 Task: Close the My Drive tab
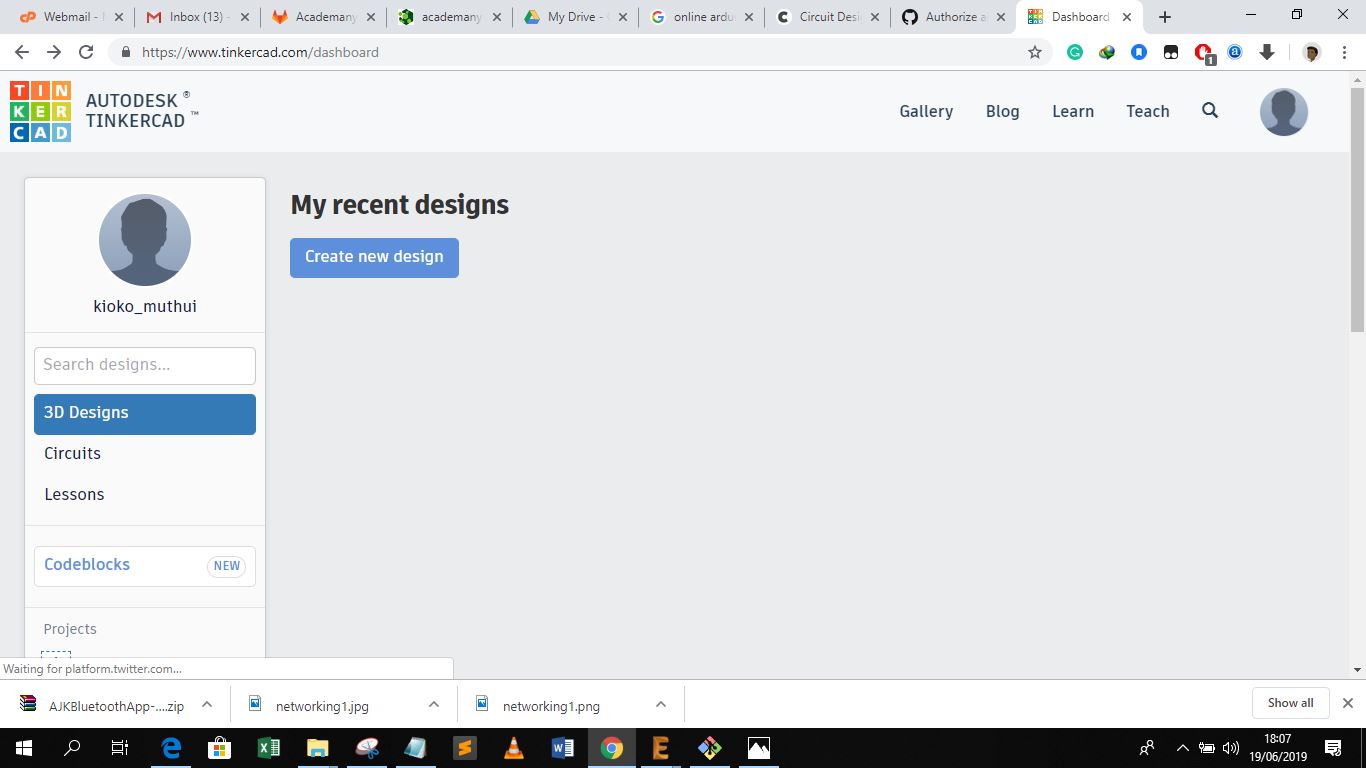coord(623,17)
